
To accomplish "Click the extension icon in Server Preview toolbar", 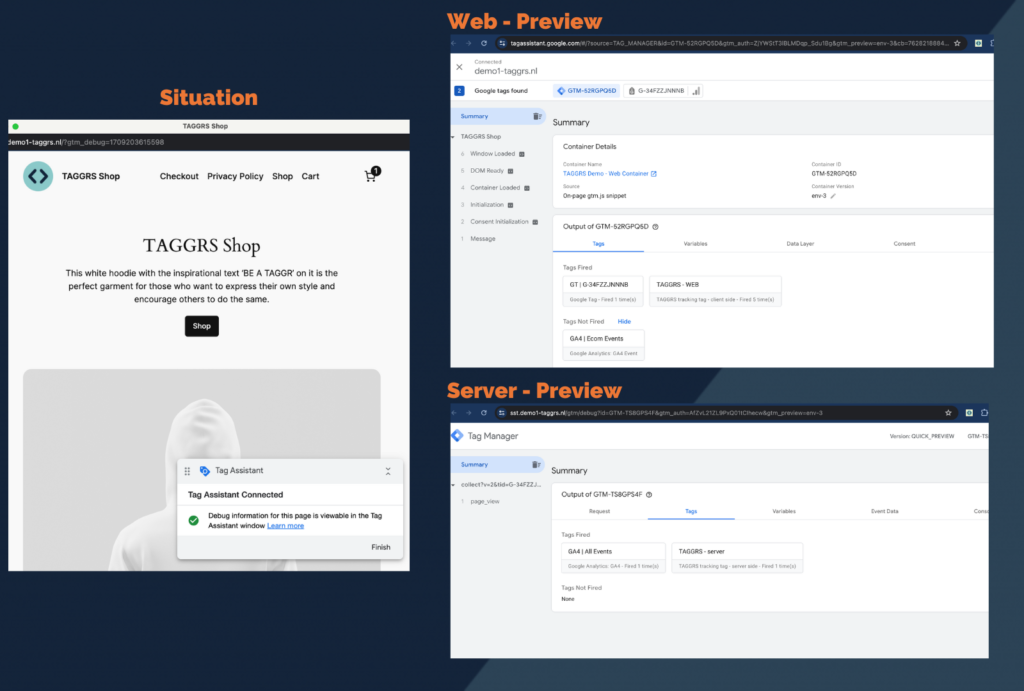I will click(969, 413).
